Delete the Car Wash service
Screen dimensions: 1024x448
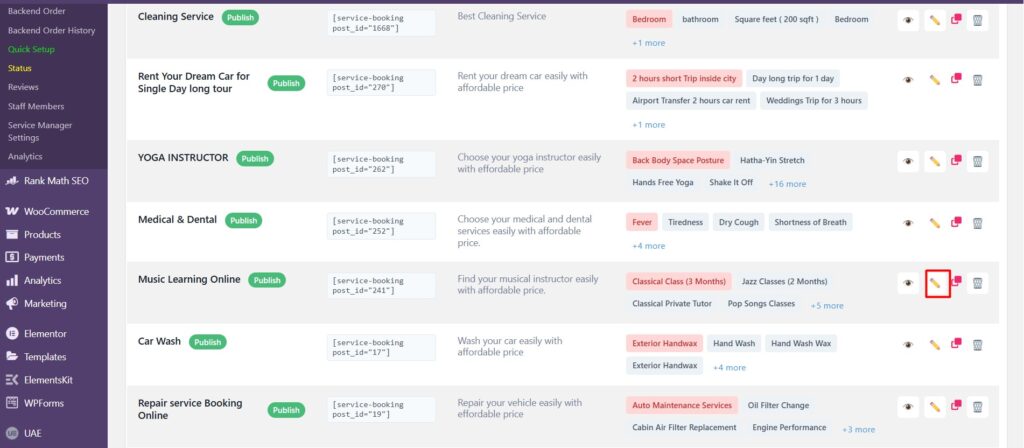tap(978, 344)
